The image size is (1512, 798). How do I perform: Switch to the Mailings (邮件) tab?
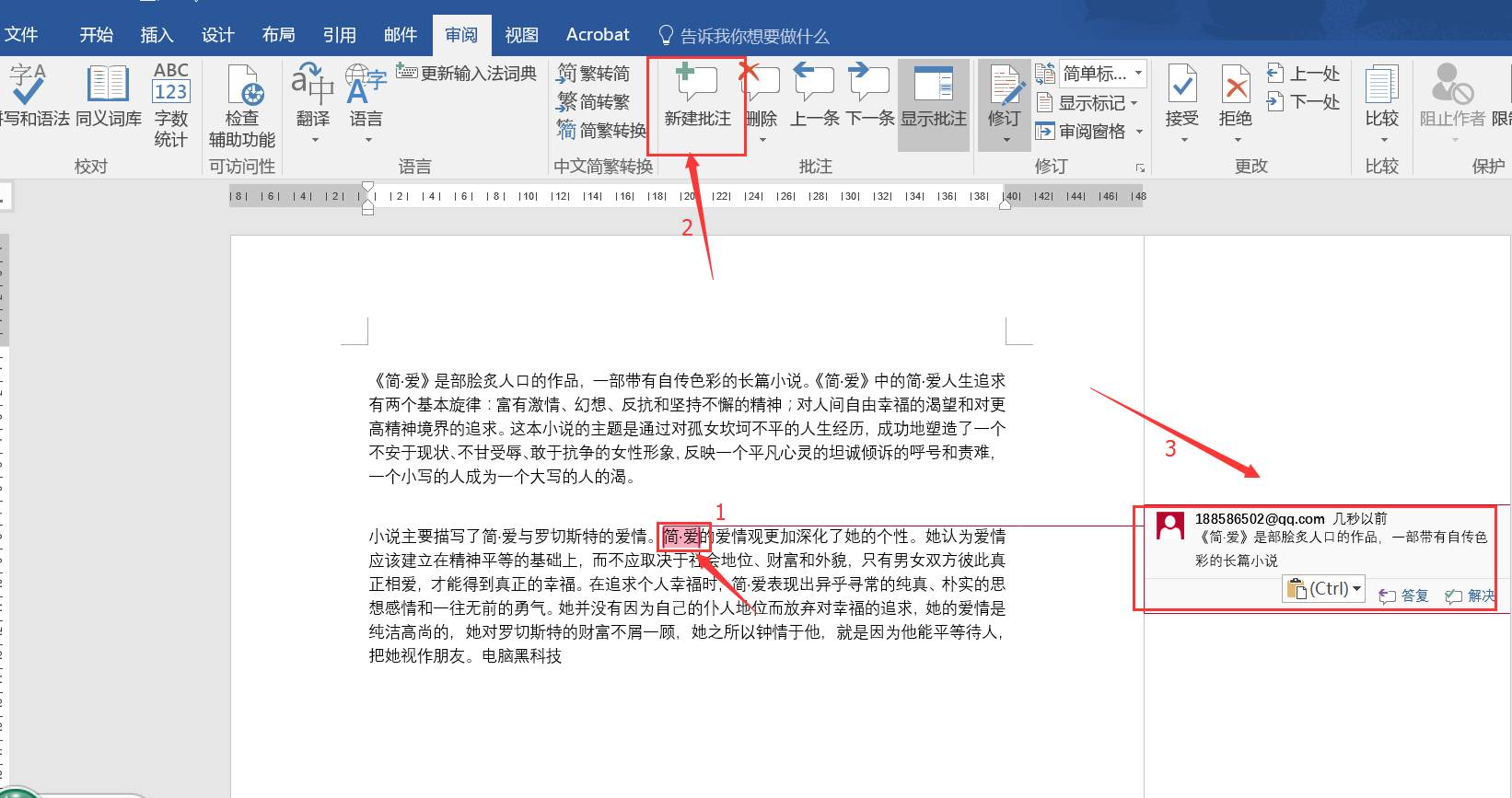(x=400, y=35)
